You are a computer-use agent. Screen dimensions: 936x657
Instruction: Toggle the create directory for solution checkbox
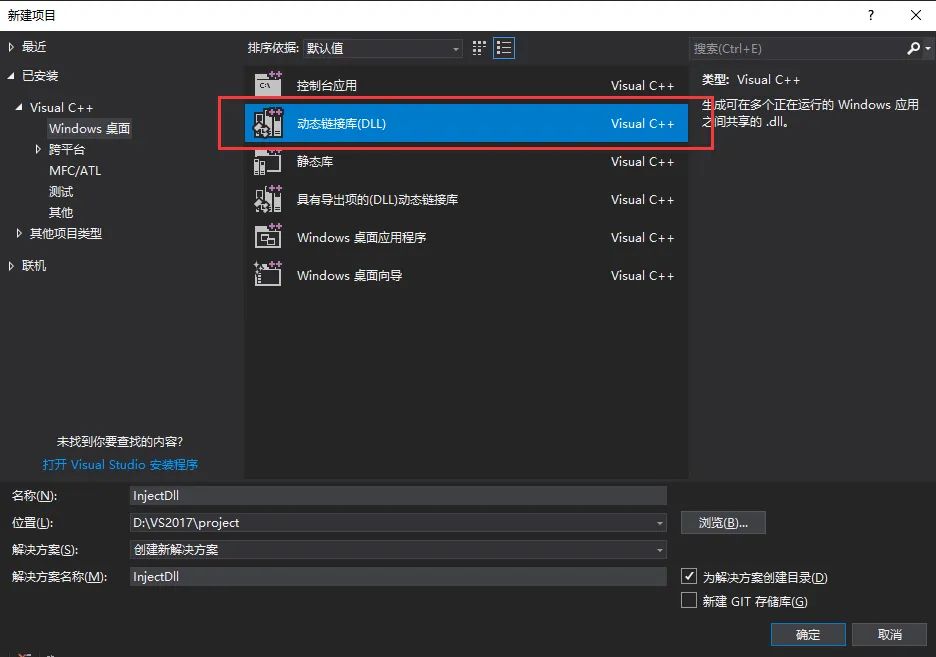click(689, 576)
